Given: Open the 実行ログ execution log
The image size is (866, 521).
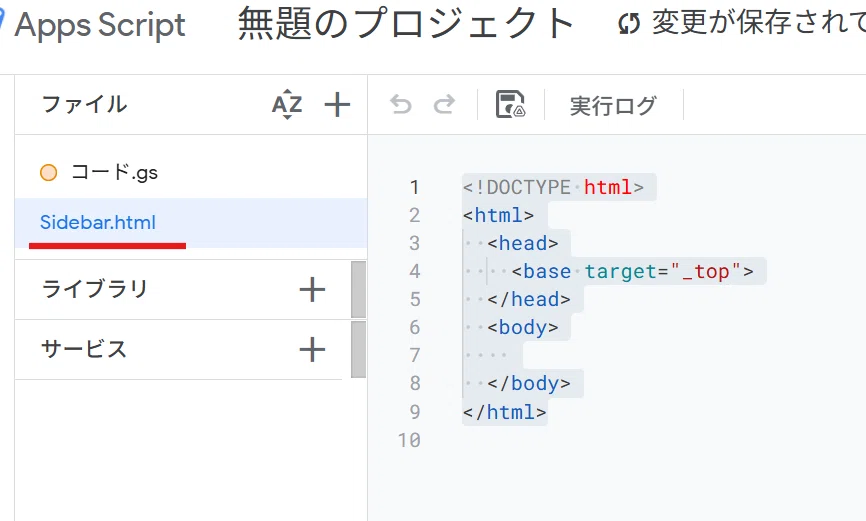Looking at the screenshot, I should pos(613,105).
